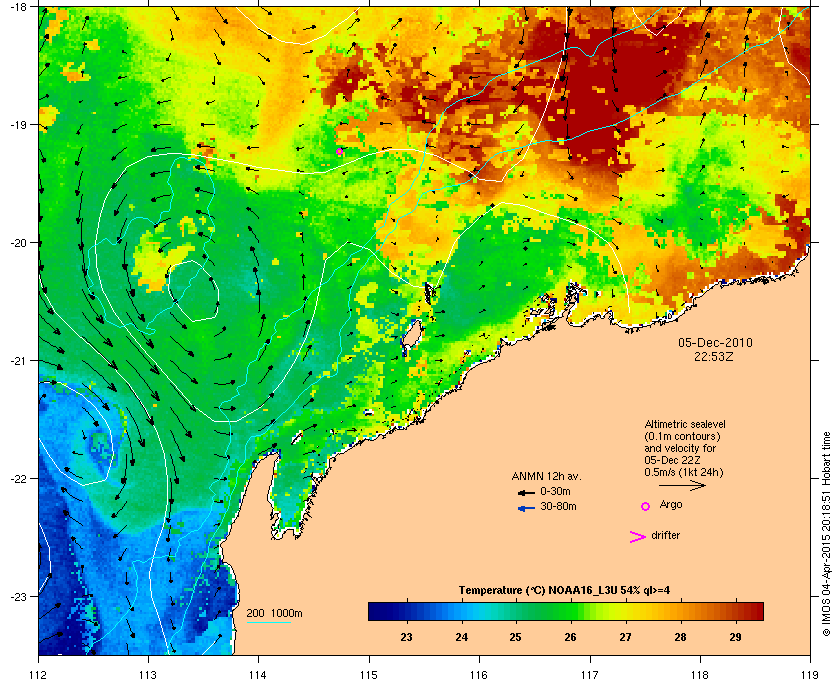Click the colorbar tick label 24
Viewport: 840px width, 680px height.
tap(461, 637)
